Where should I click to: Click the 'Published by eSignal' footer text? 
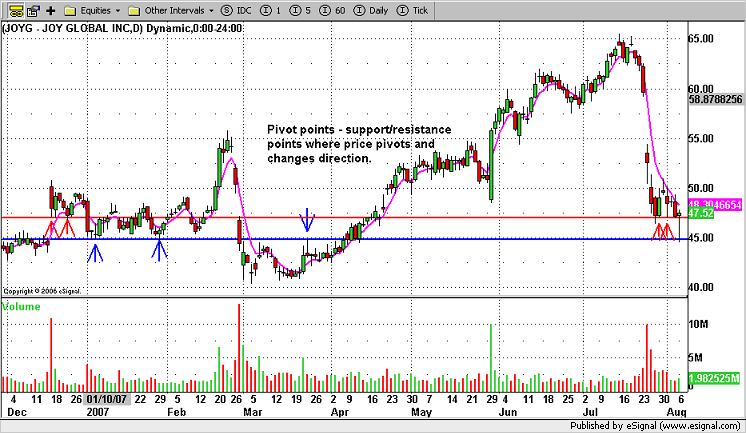[655, 425]
